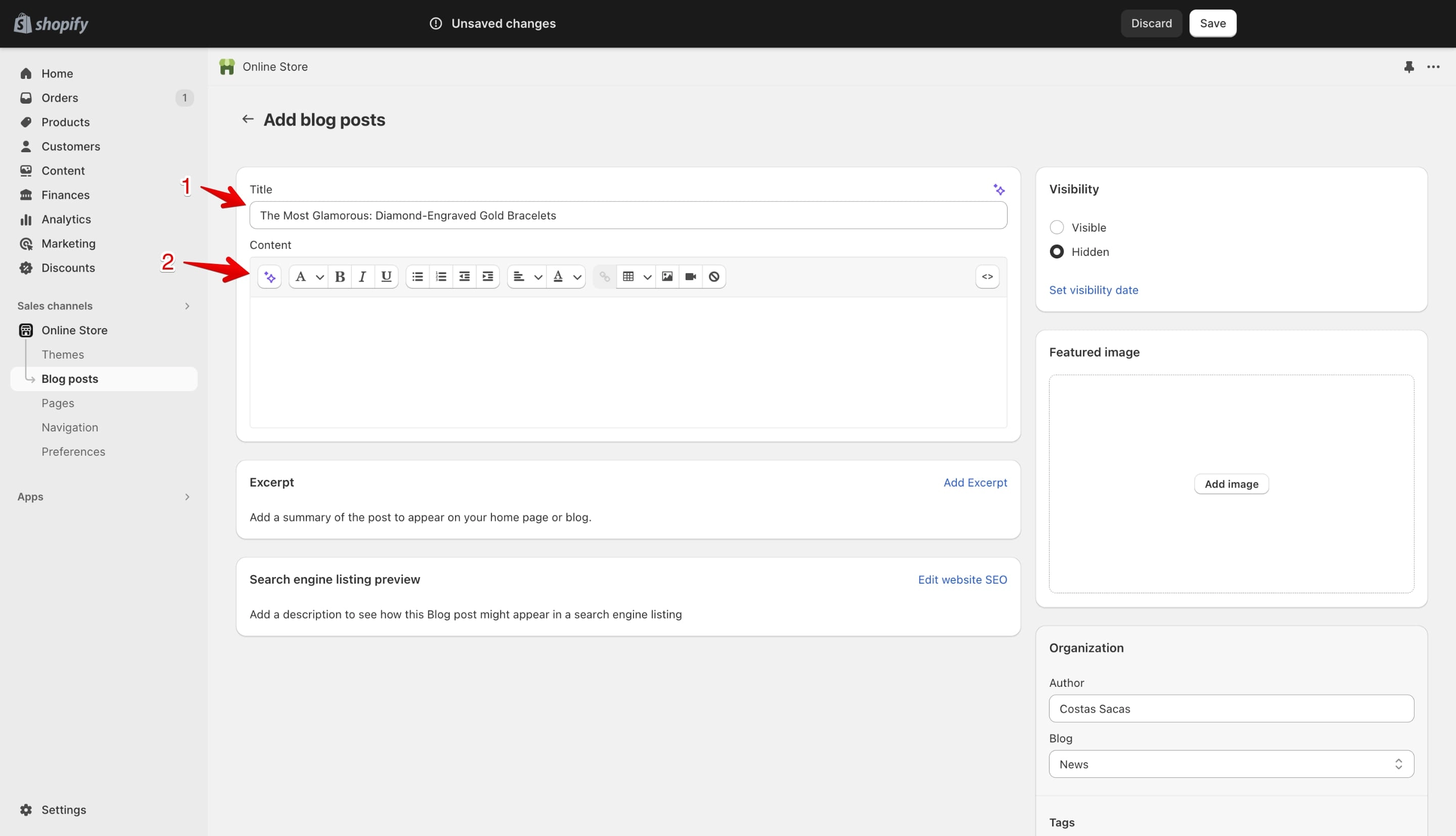Click the Save button
This screenshot has width=1456, height=836.
[1213, 24]
